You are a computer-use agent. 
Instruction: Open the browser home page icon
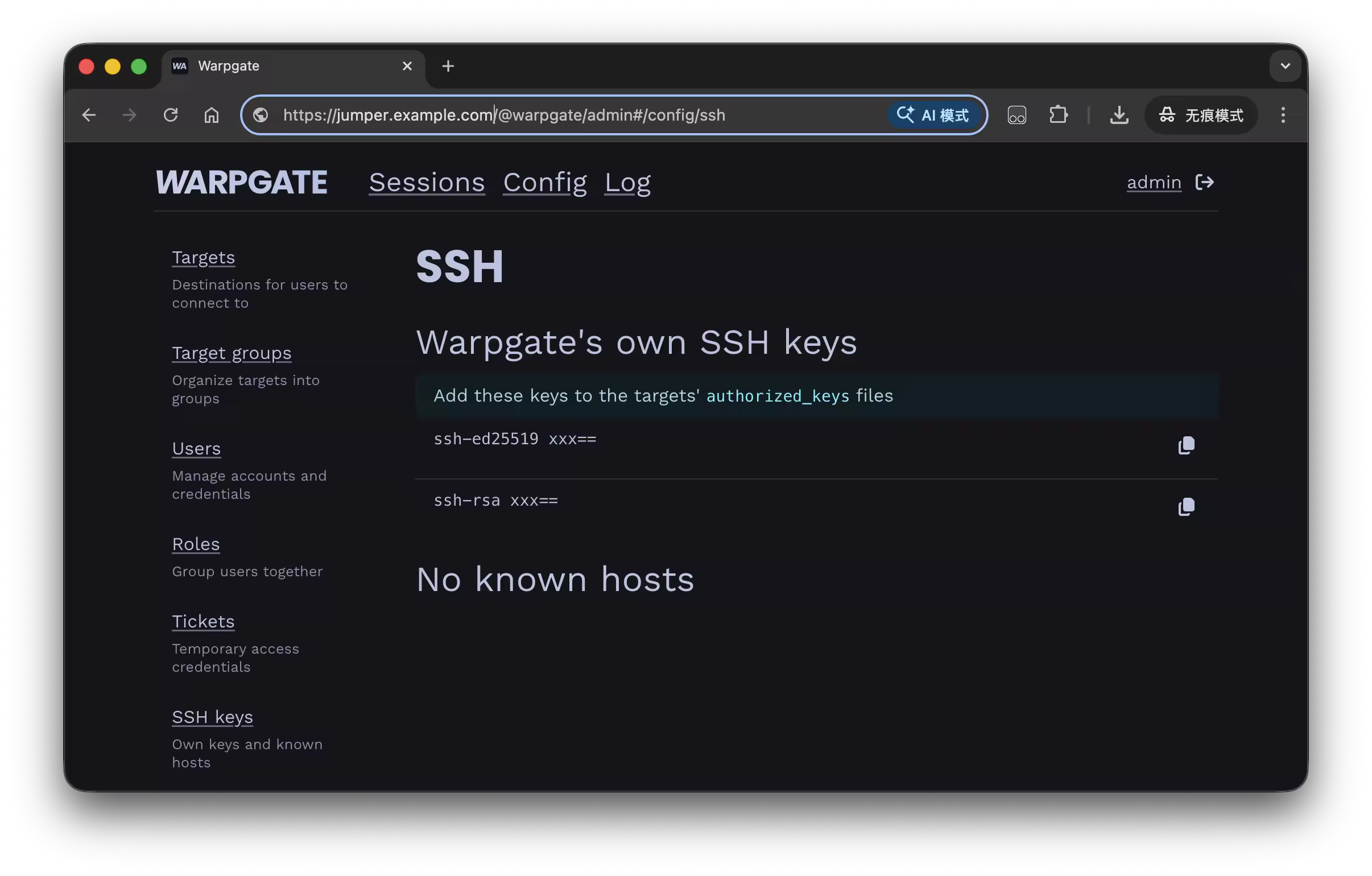click(212, 115)
